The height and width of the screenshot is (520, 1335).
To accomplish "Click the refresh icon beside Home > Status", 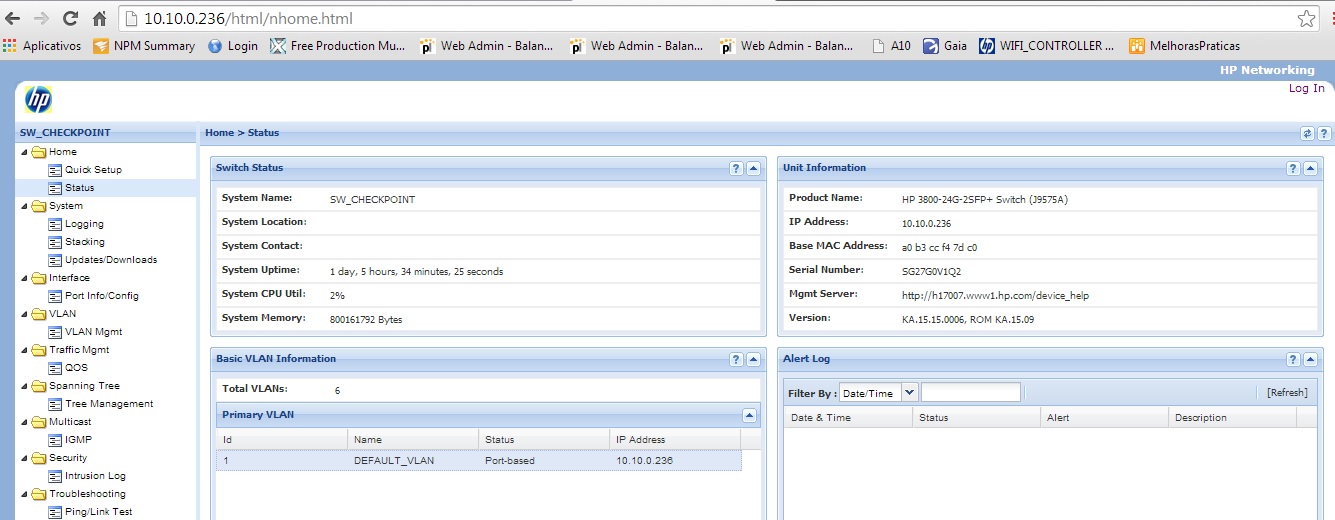I will [x=1307, y=133].
